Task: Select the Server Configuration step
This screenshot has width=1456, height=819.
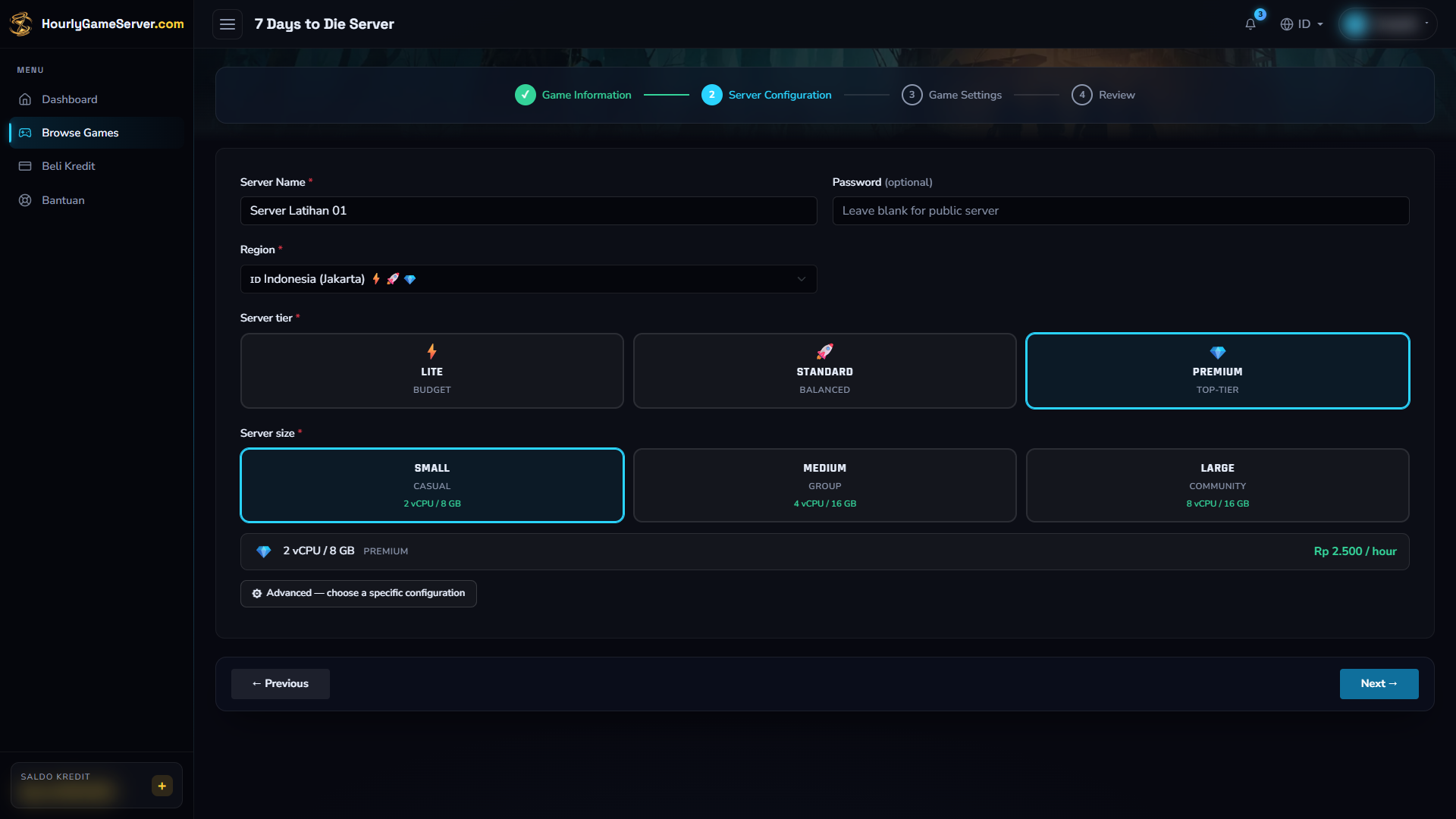Action: point(767,95)
